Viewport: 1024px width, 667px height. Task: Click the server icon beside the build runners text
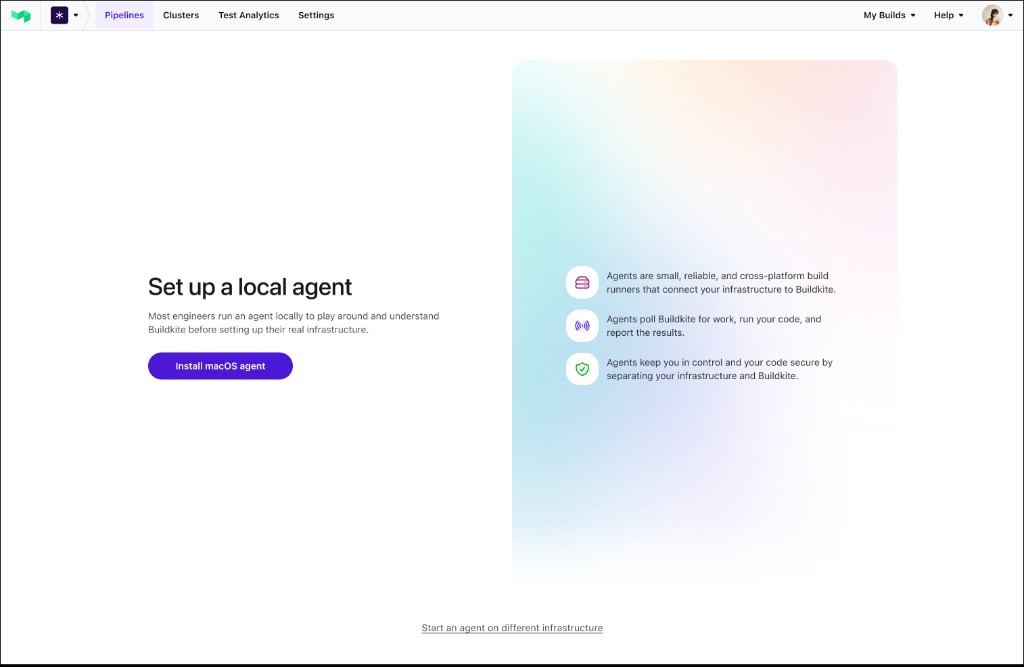click(582, 282)
